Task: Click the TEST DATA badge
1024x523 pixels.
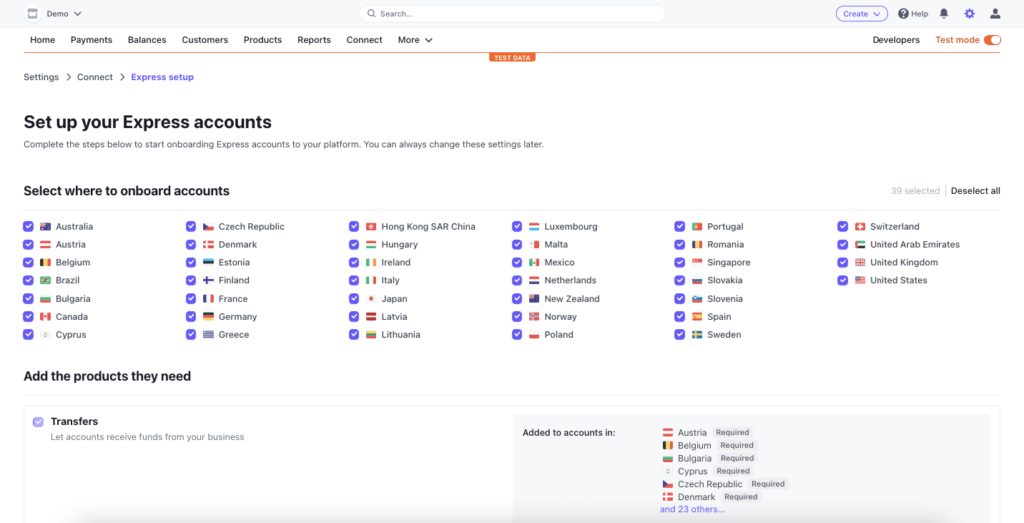Action: pos(512,57)
